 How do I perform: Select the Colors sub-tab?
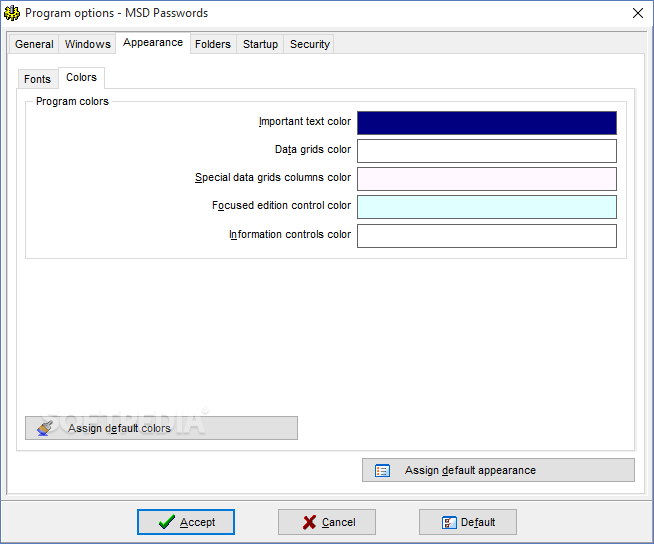(x=81, y=78)
